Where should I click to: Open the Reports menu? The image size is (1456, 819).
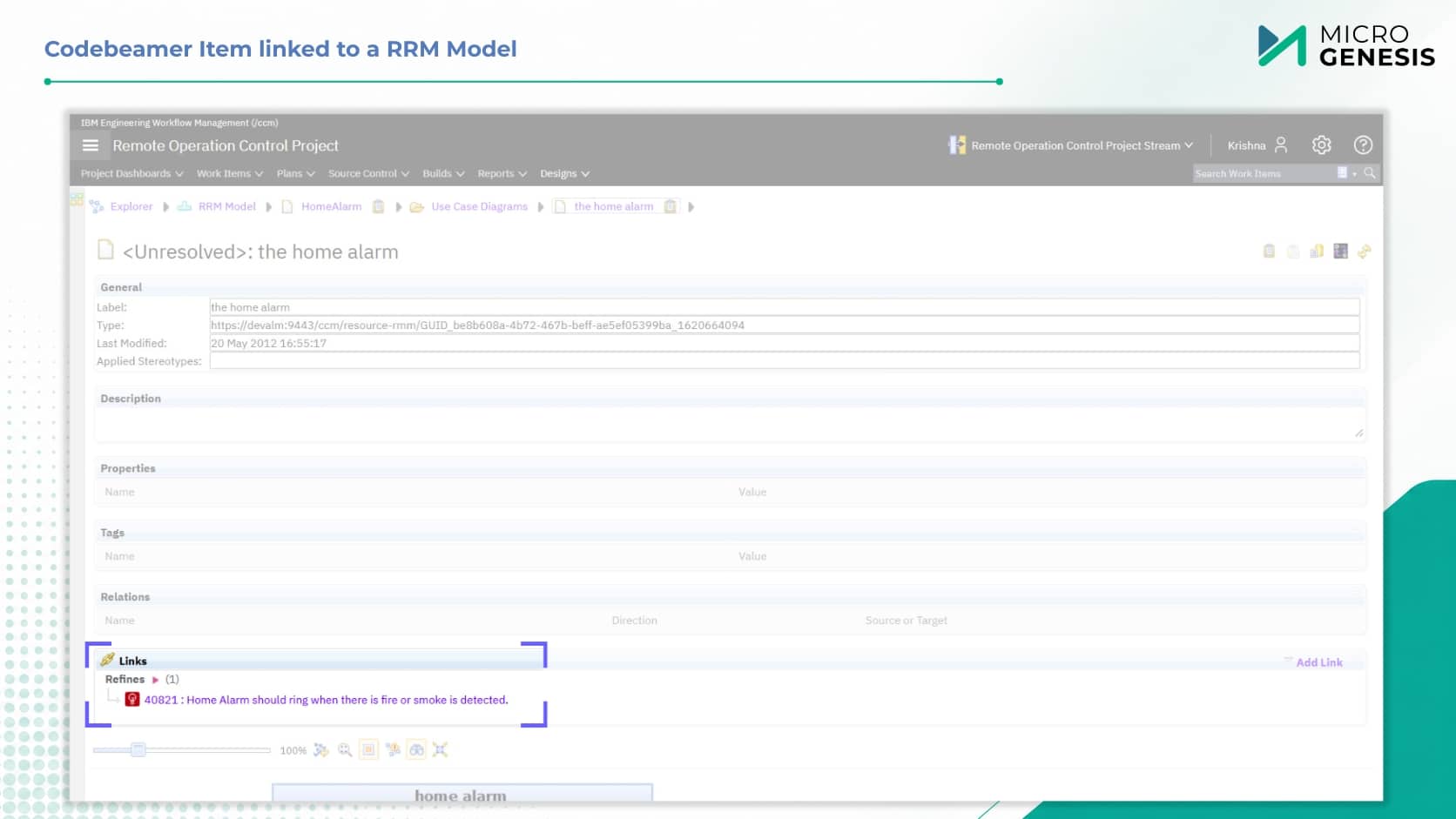click(x=502, y=173)
